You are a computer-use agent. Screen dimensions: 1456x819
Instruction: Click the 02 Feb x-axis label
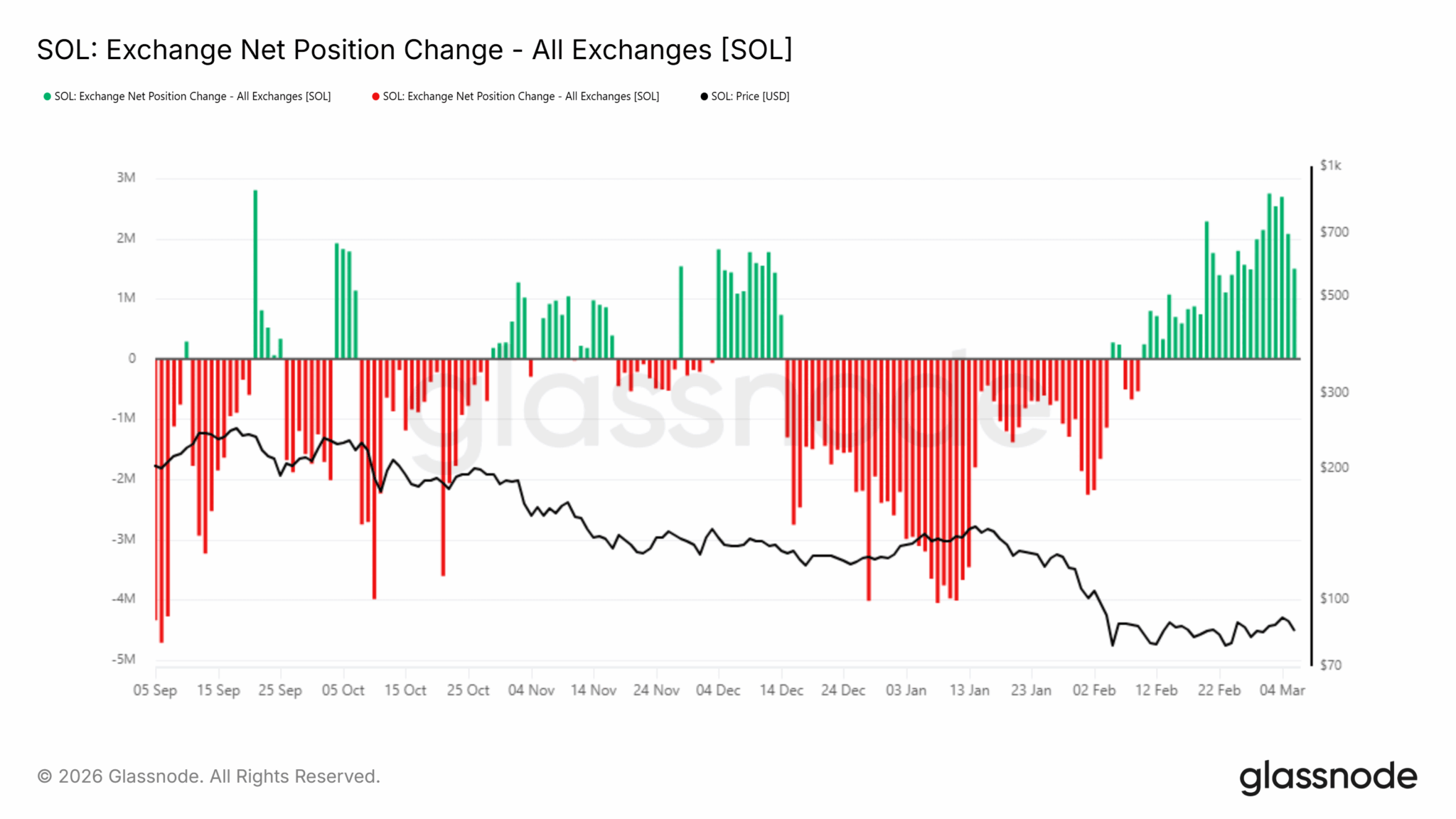pyautogui.click(x=1094, y=690)
